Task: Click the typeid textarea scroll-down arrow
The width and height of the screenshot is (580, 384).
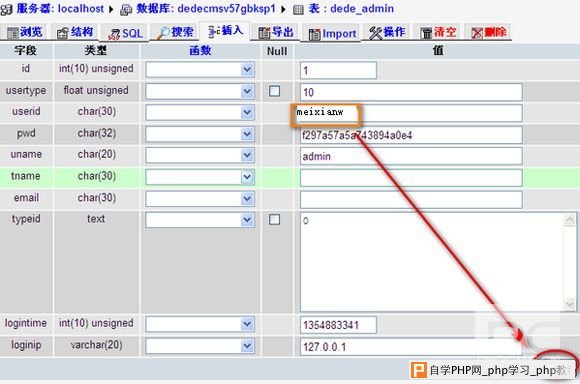Action: coord(570,304)
